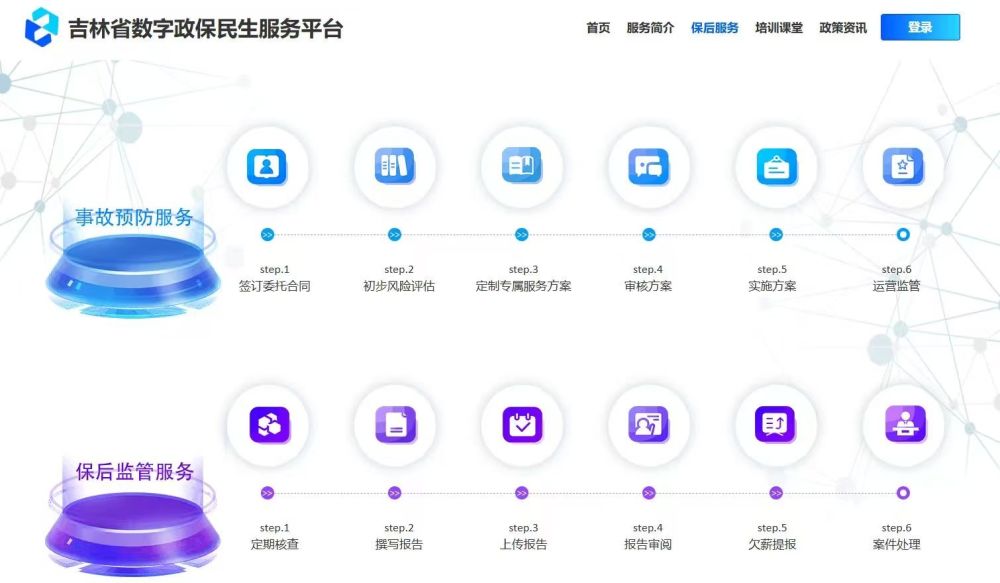Image resolution: width=1000 pixels, height=583 pixels.
Task: Click the 审核方案 chat icon
Action: pyautogui.click(x=648, y=166)
